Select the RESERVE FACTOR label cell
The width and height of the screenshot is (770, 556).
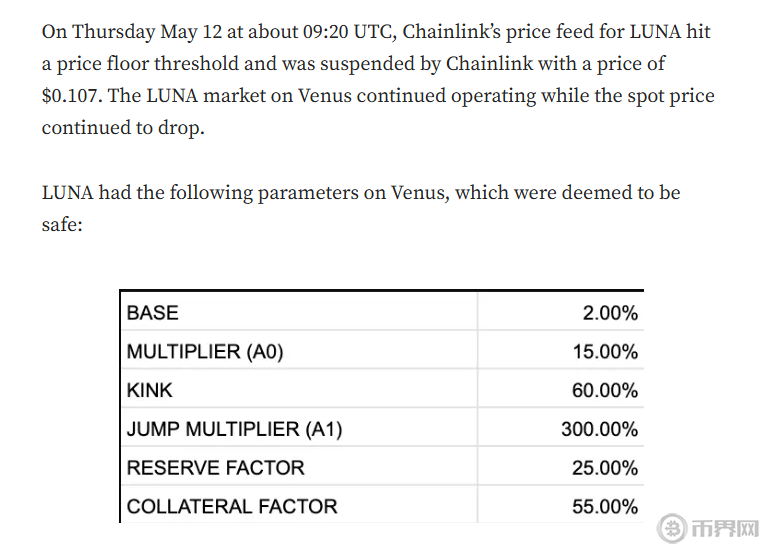216,467
